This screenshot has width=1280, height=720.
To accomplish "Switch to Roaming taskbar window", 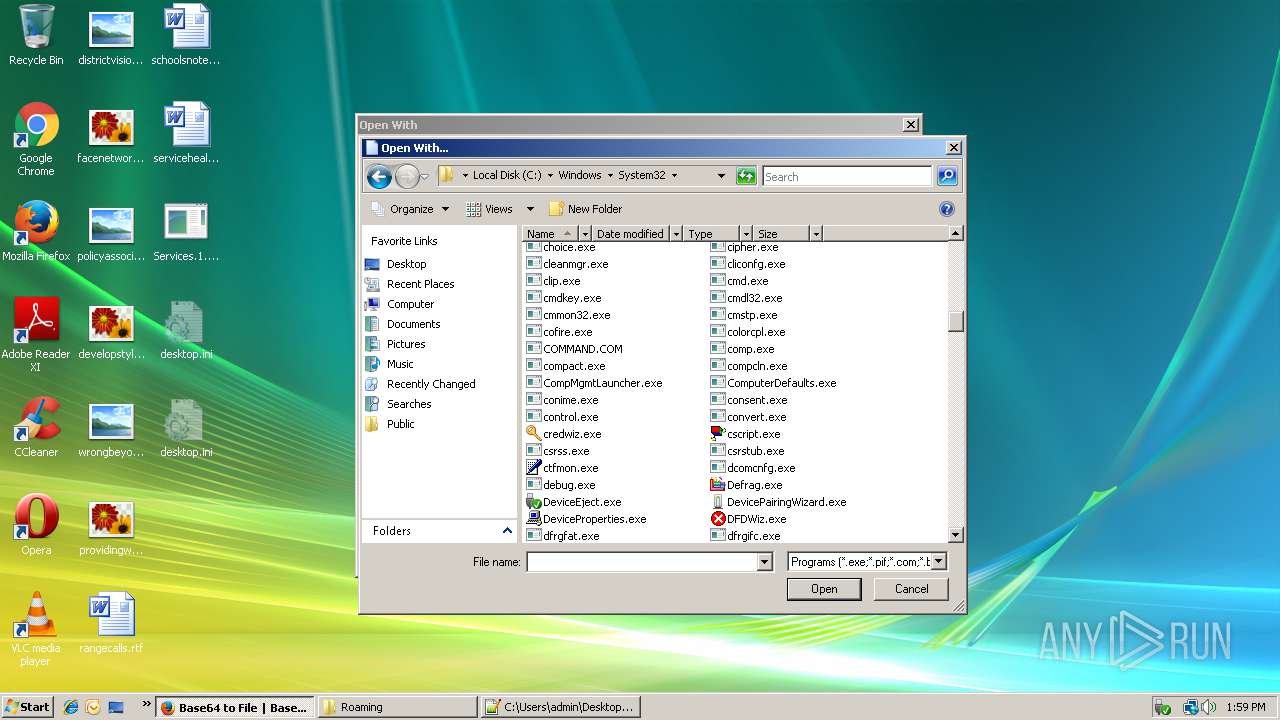I will (x=397, y=707).
